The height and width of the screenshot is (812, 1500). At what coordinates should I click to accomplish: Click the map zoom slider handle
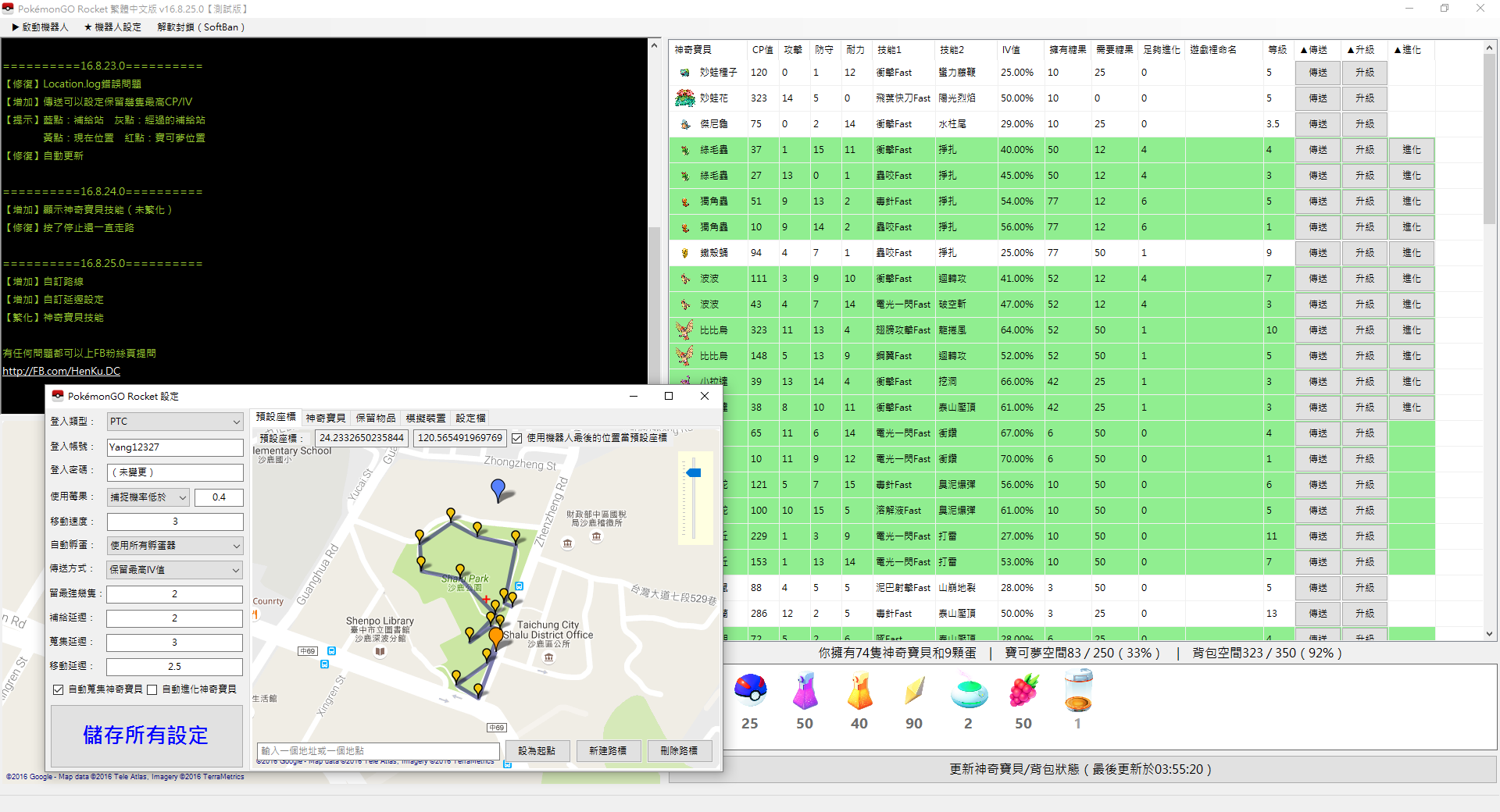(x=693, y=472)
